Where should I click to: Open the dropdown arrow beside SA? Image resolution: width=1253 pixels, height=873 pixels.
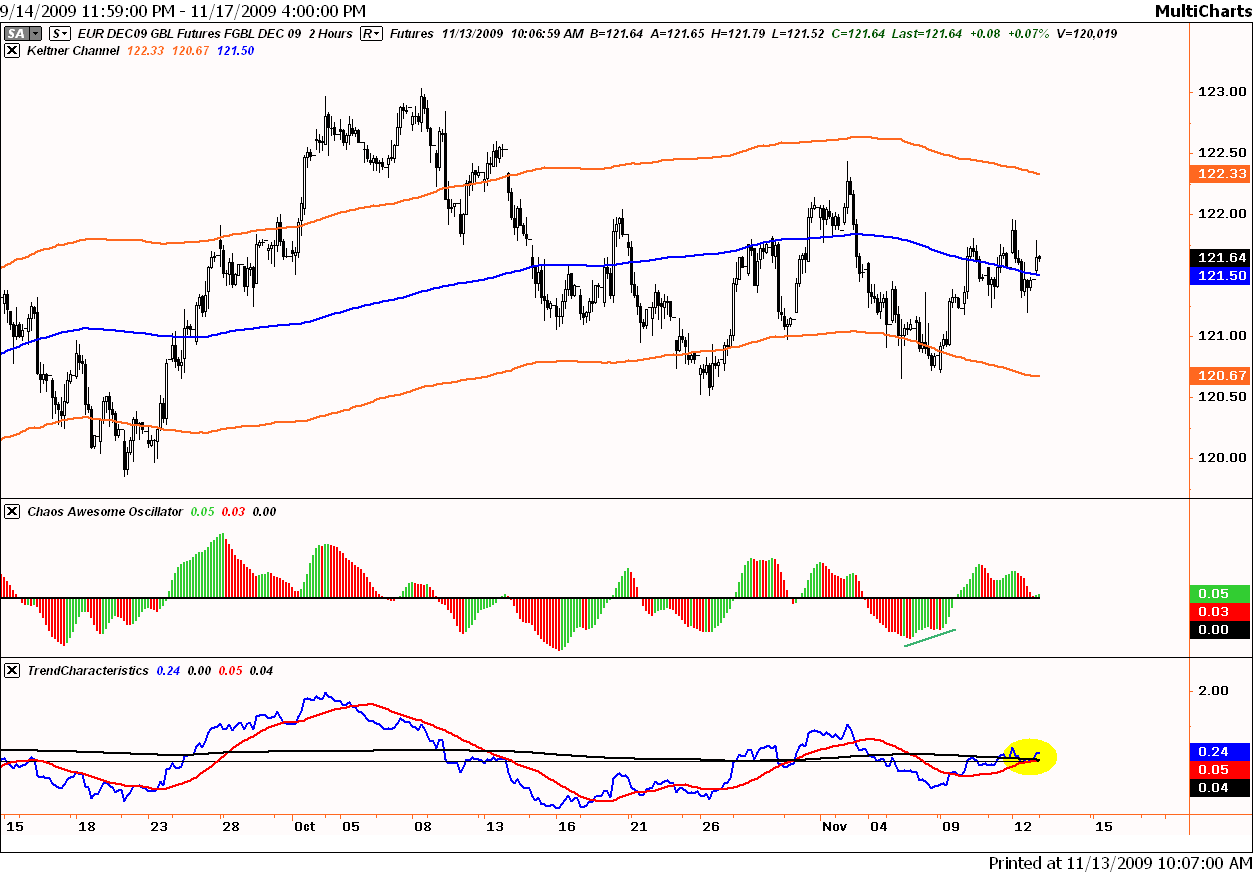tap(34, 33)
